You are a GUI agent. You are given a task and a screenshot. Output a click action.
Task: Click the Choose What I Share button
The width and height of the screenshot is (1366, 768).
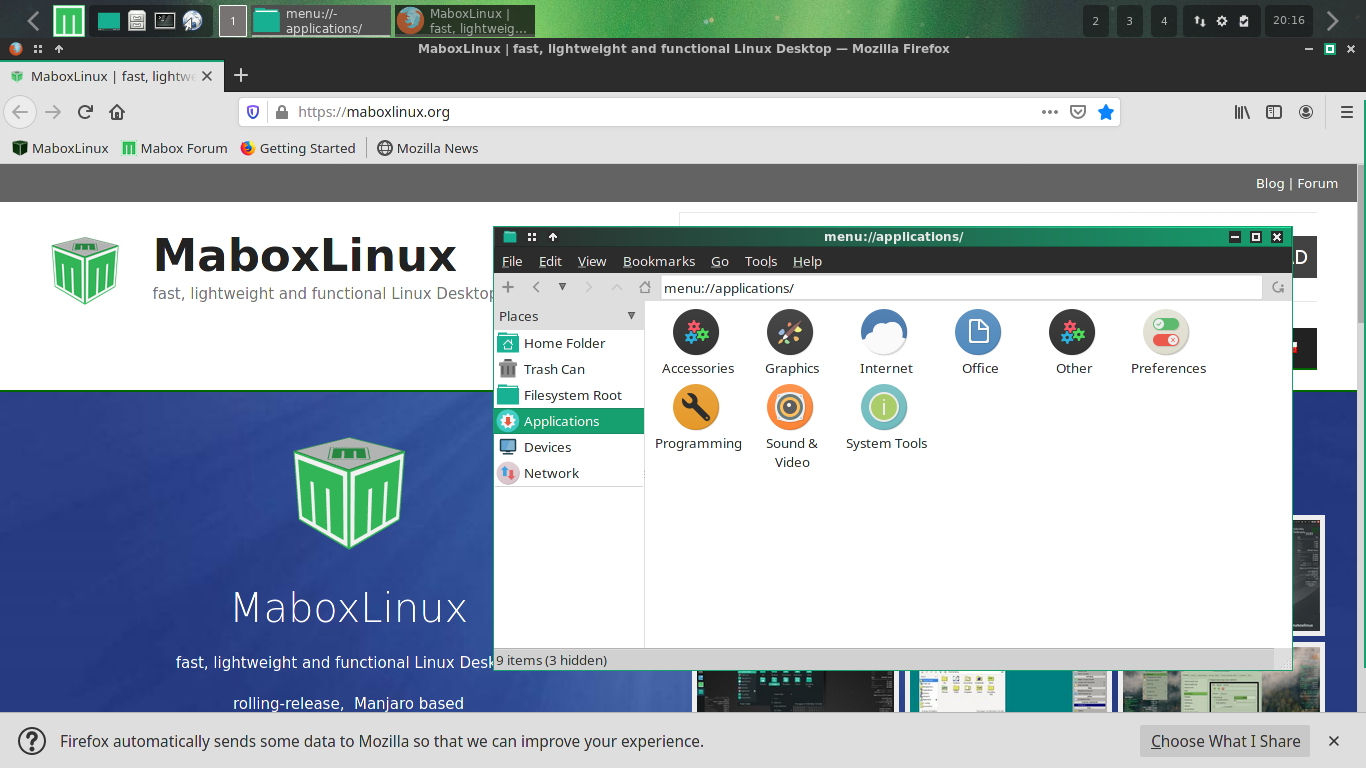tap(1225, 741)
